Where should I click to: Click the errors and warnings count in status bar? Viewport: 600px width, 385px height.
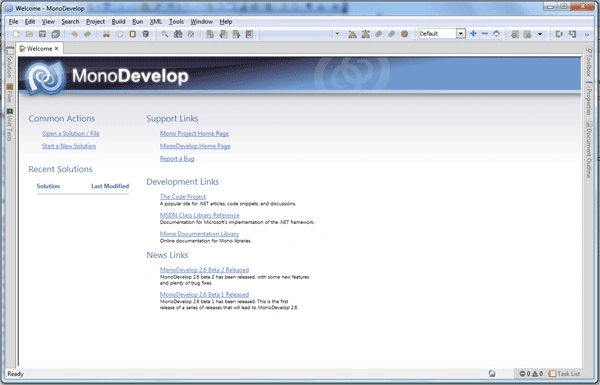pos(531,374)
